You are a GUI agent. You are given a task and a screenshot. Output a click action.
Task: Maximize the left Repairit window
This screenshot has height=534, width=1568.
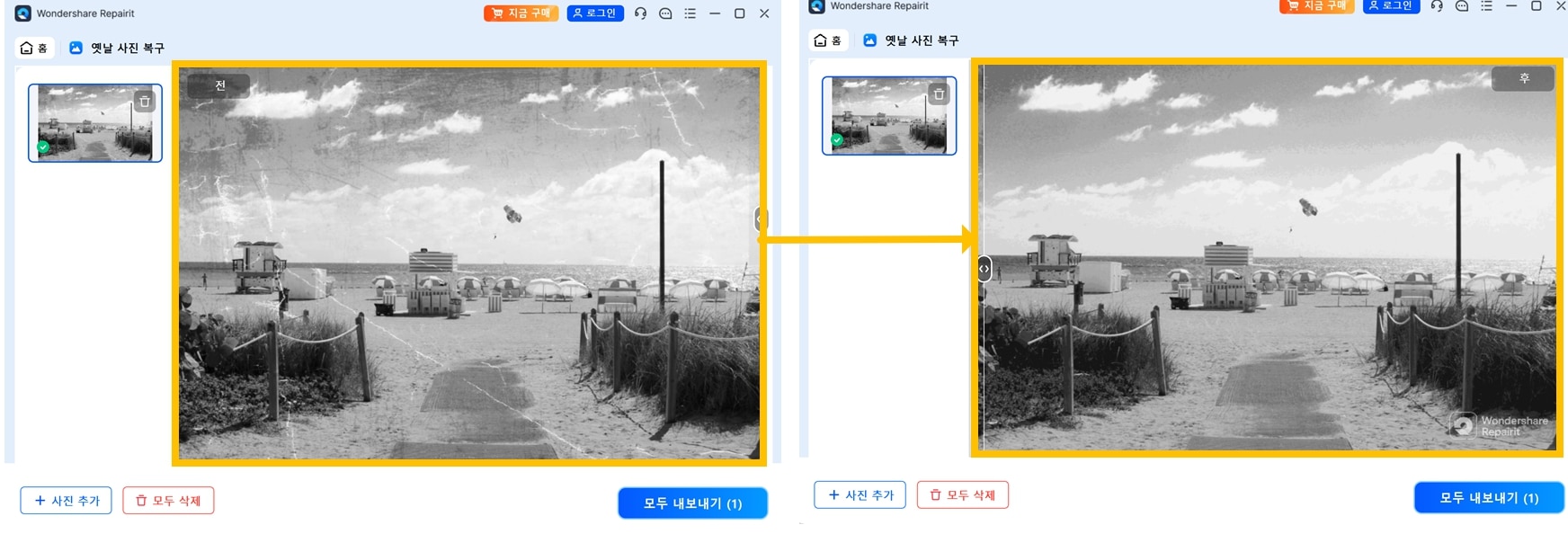click(x=739, y=13)
